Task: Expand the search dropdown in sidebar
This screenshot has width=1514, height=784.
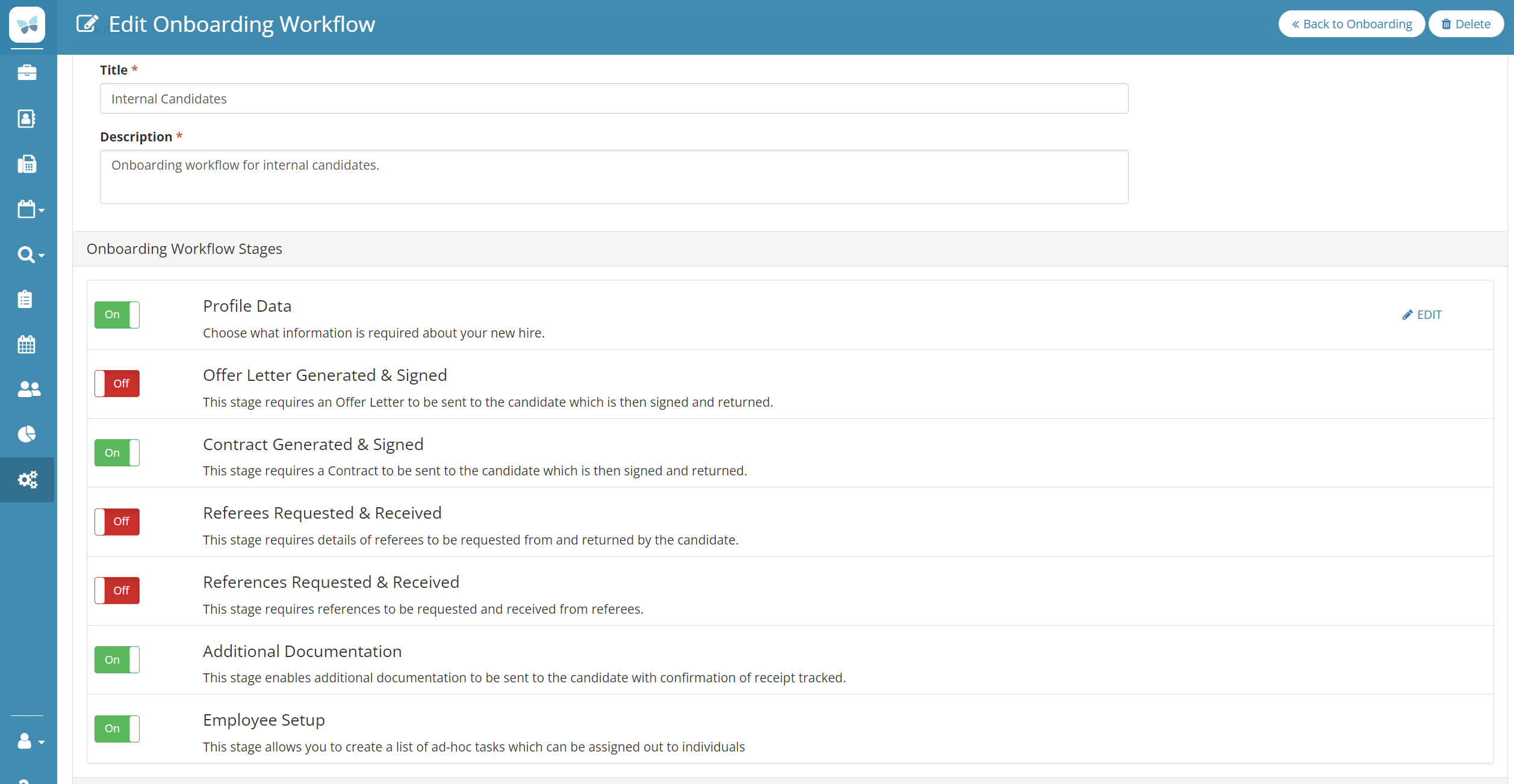Action: coord(30,255)
